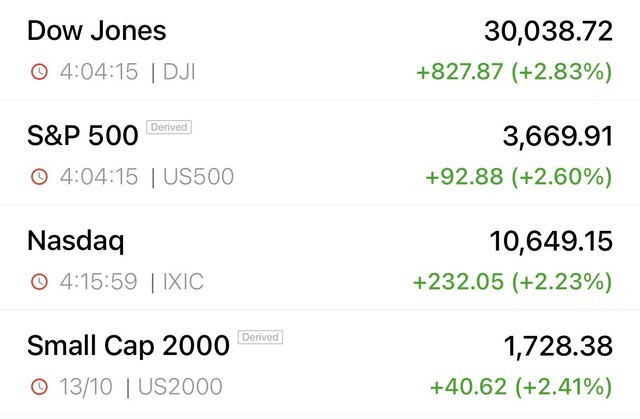Viewport: 640px width, 419px height.
Task: Tap the US2000 ticker symbol
Action: (x=180, y=387)
